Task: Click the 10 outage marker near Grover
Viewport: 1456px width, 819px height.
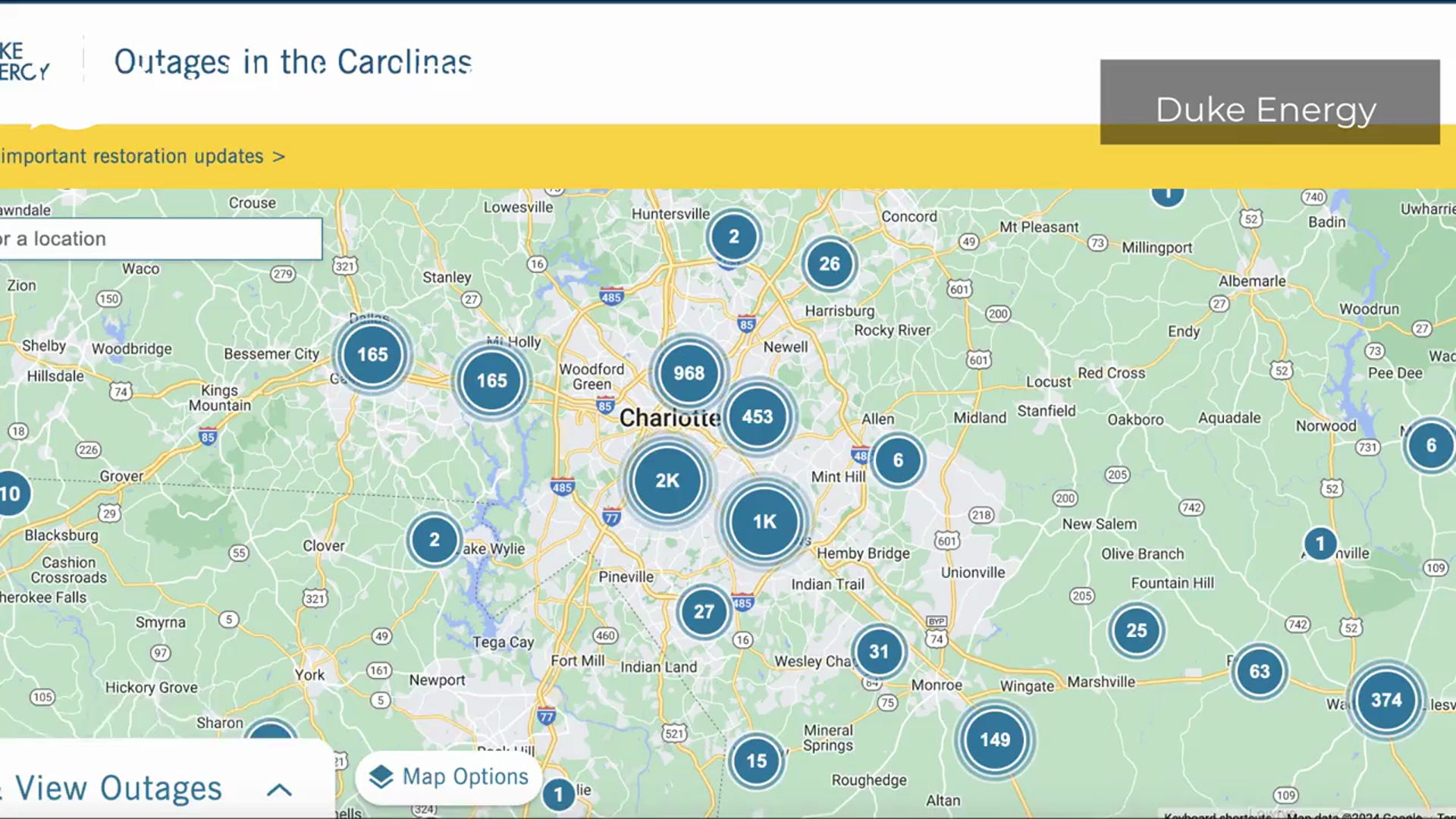Action: (11, 494)
